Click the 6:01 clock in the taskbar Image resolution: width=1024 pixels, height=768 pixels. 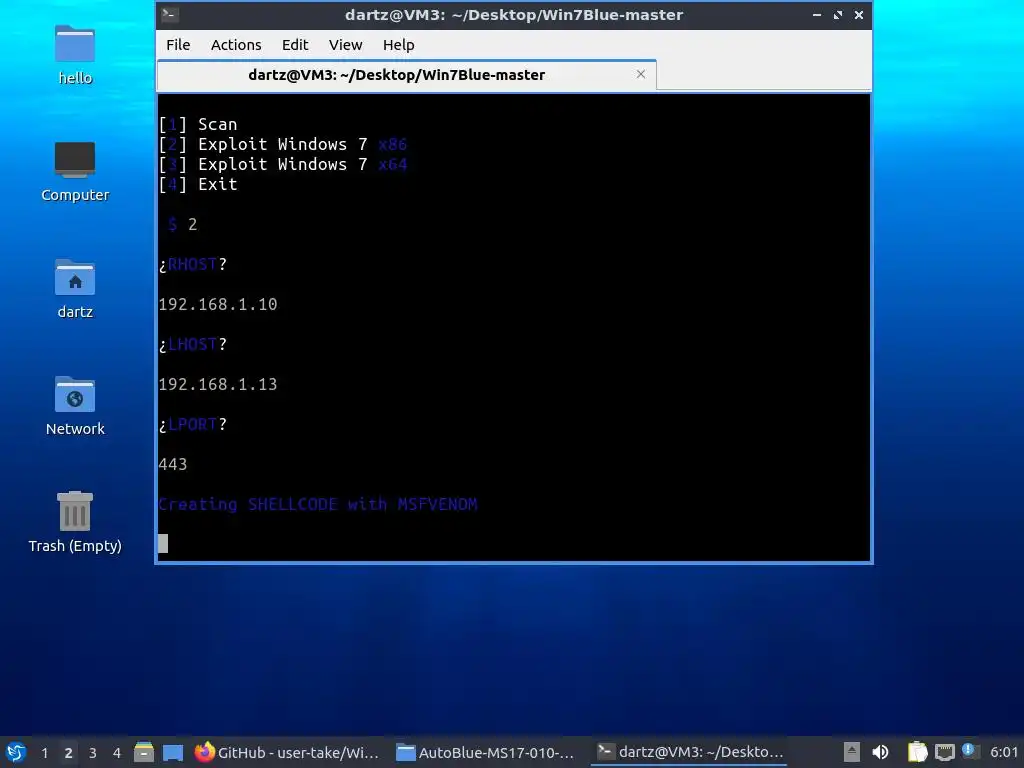click(x=1003, y=752)
